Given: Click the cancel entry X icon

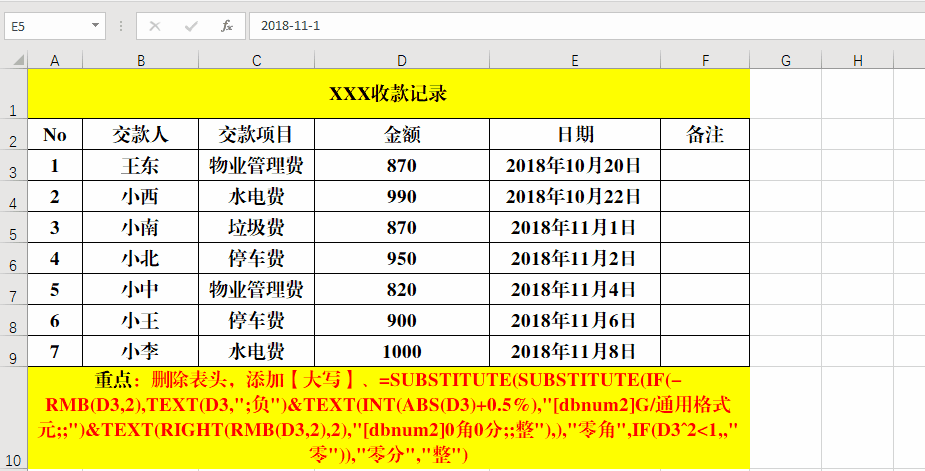Looking at the screenshot, I should [155, 26].
